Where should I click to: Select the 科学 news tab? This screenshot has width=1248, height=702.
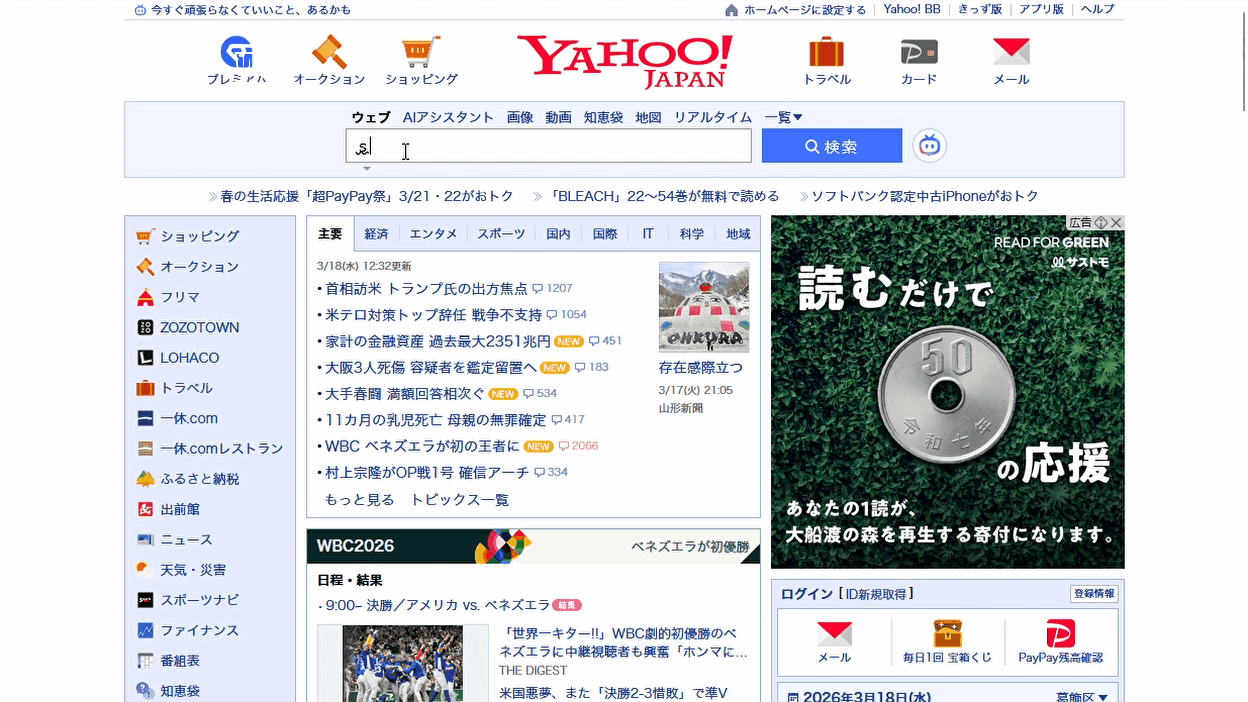[692, 234]
